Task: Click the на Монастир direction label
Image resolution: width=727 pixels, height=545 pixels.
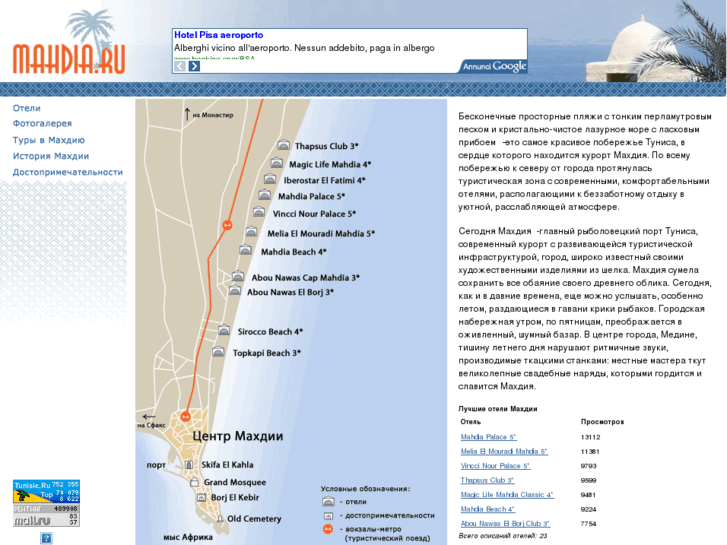Action: [213, 115]
